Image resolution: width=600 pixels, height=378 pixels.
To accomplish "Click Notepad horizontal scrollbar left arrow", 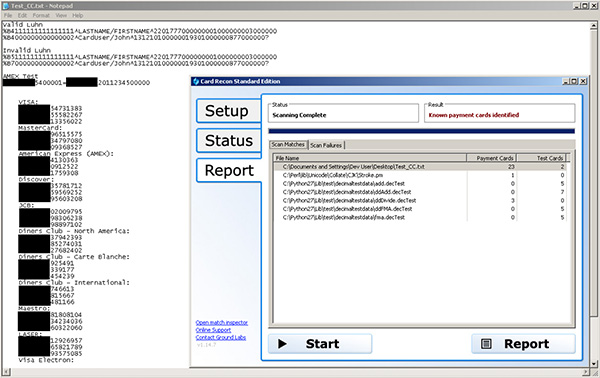I will click(x=6, y=372).
